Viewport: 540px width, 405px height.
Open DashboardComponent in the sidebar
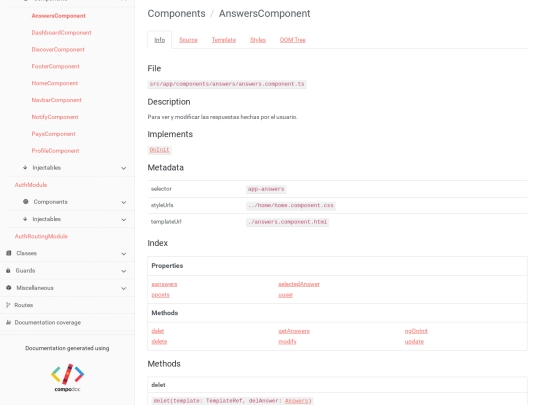(x=61, y=33)
